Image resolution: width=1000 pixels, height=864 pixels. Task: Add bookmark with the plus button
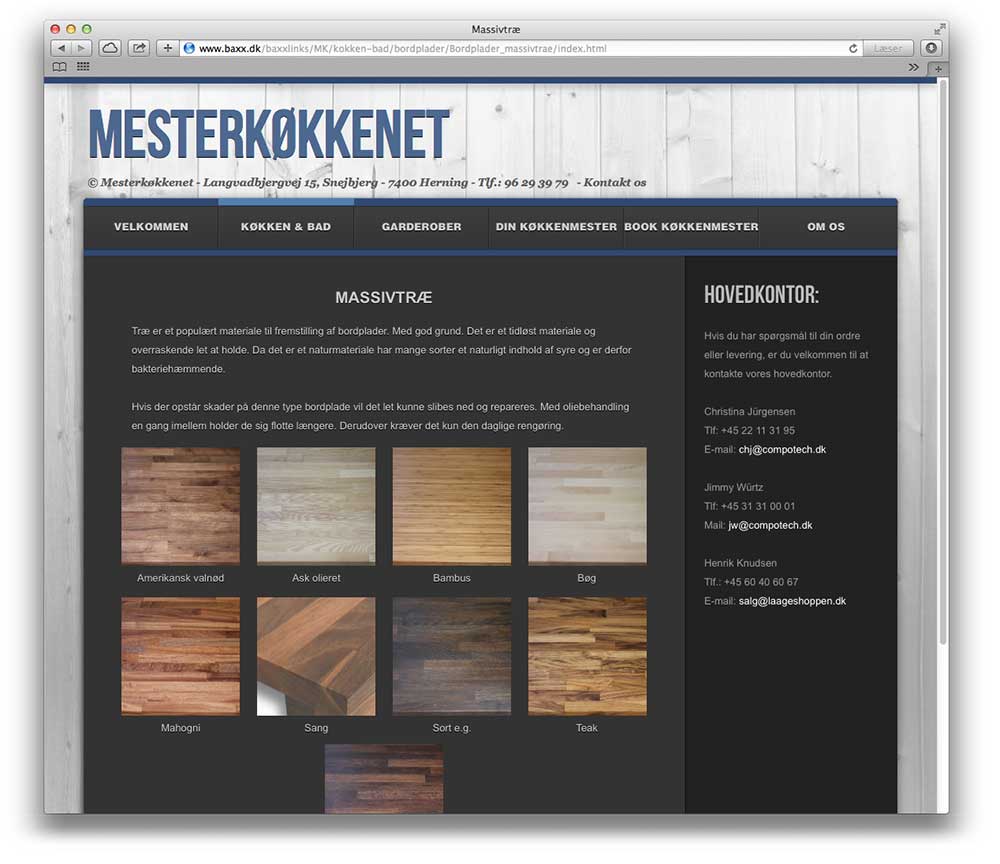tap(168, 48)
